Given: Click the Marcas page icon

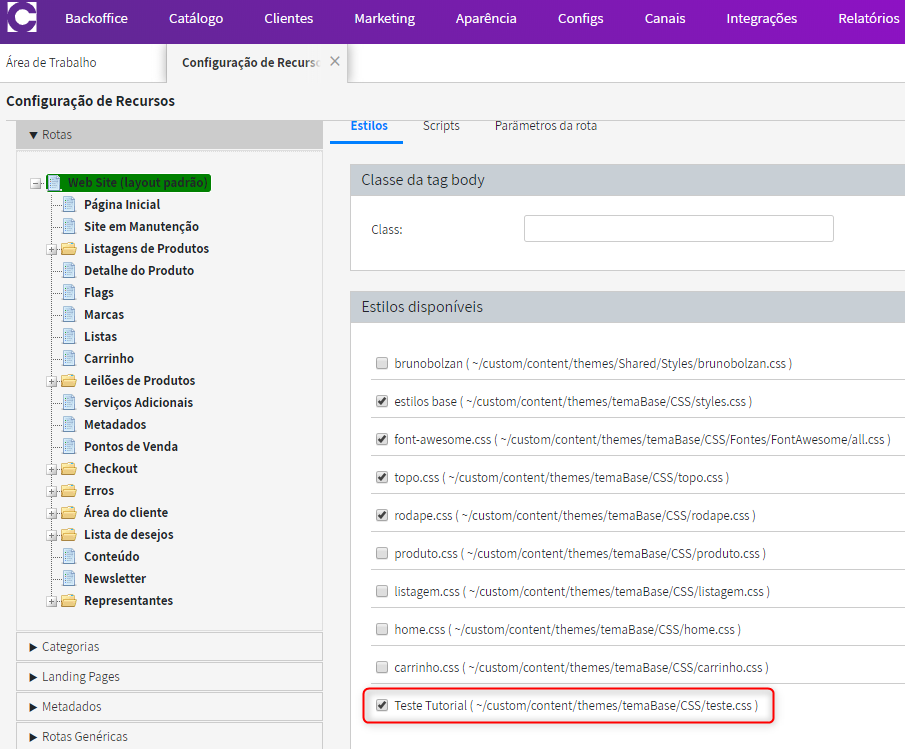Looking at the screenshot, I should click(69, 314).
